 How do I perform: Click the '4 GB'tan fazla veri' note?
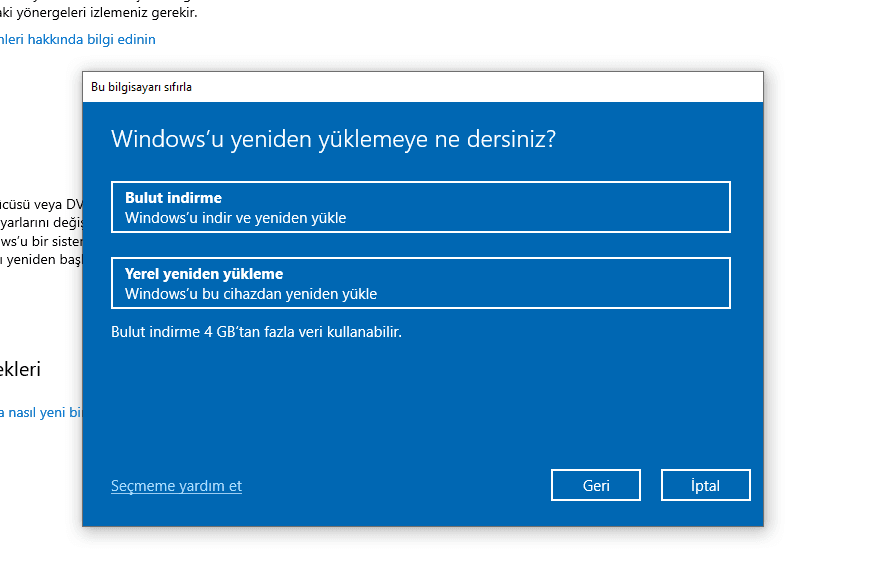point(256,331)
